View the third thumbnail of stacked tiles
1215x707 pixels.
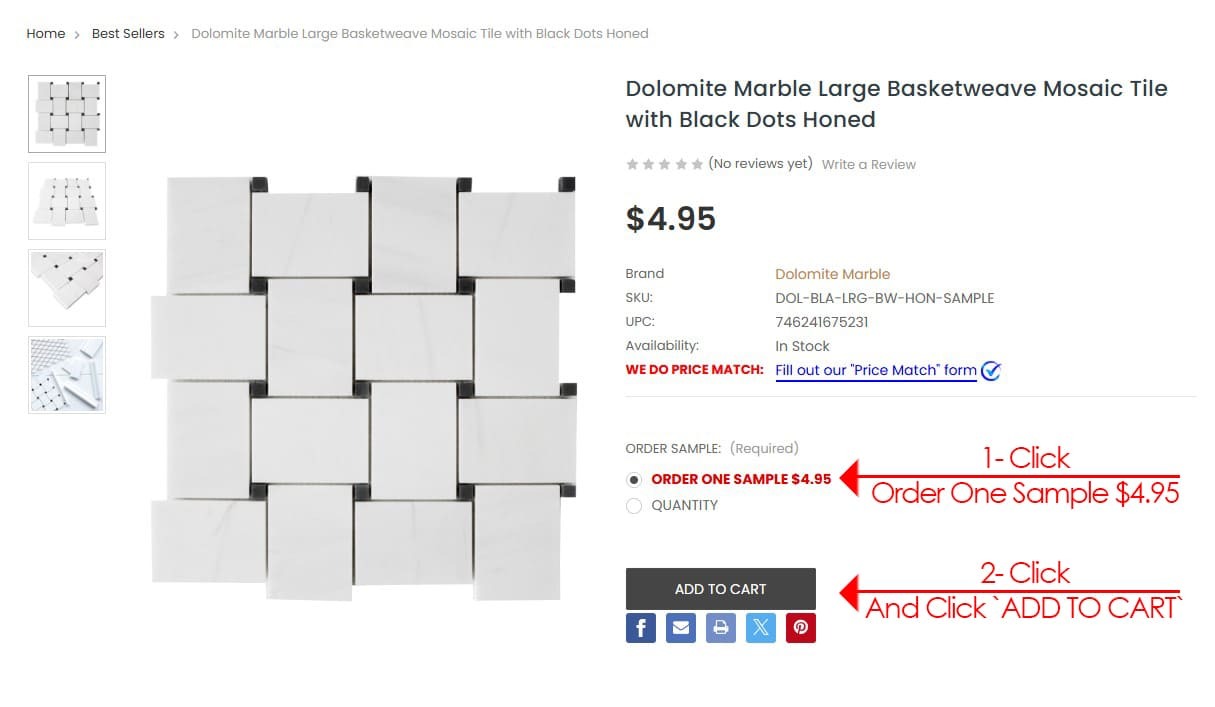pyautogui.click(x=66, y=288)
